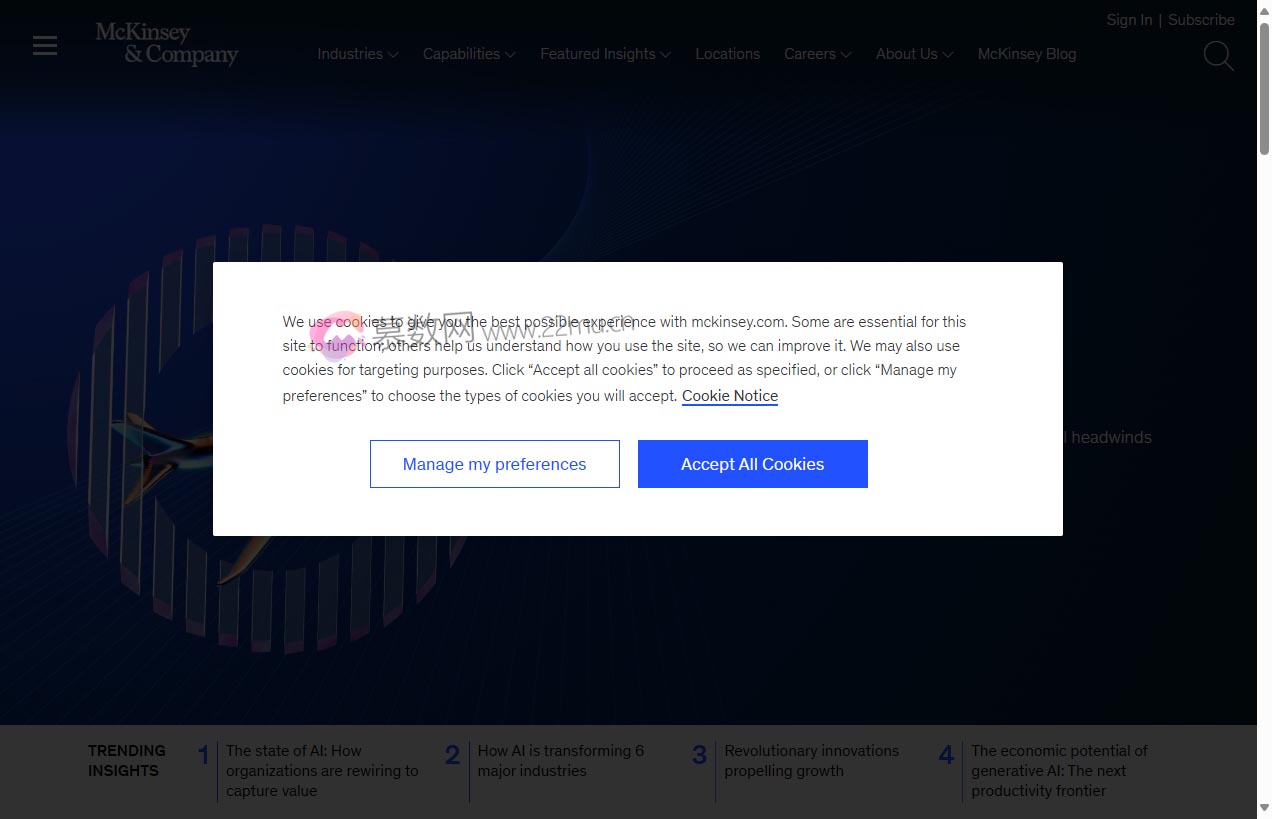
Task: Open the Featured Insights dropdown
Action: (604, 54)
